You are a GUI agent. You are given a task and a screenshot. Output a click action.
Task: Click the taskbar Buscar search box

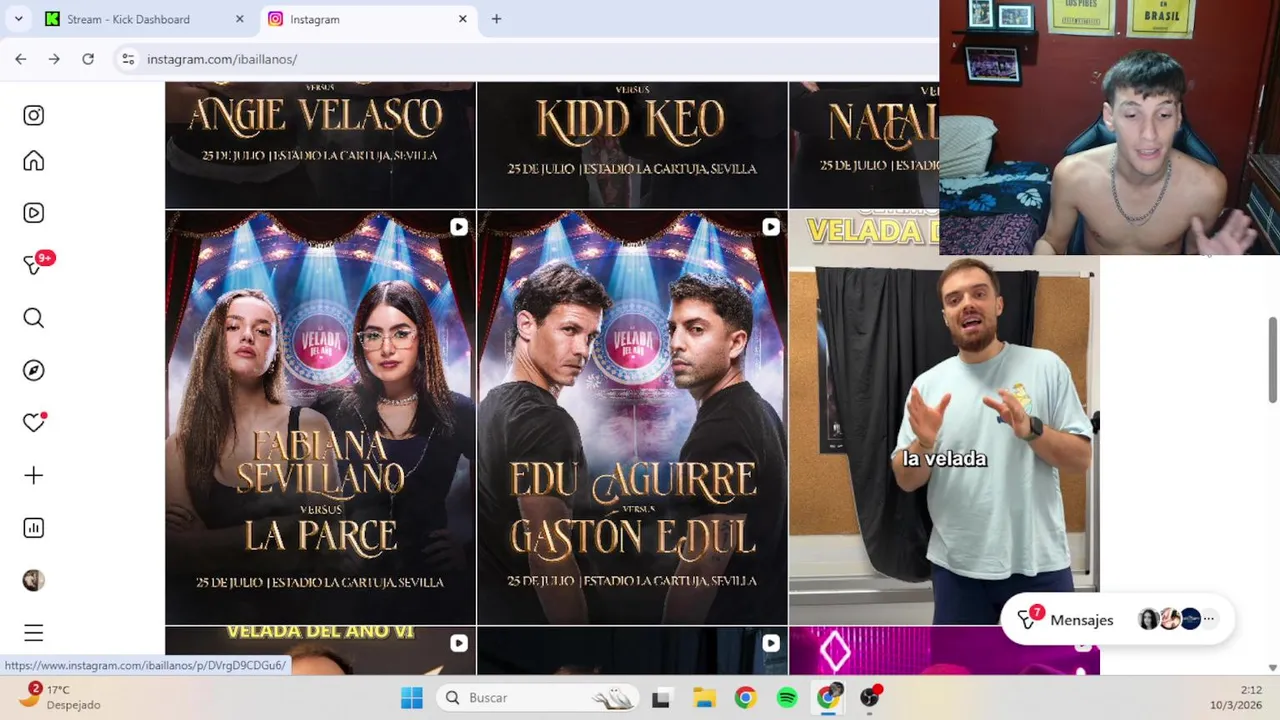point(537,698)
